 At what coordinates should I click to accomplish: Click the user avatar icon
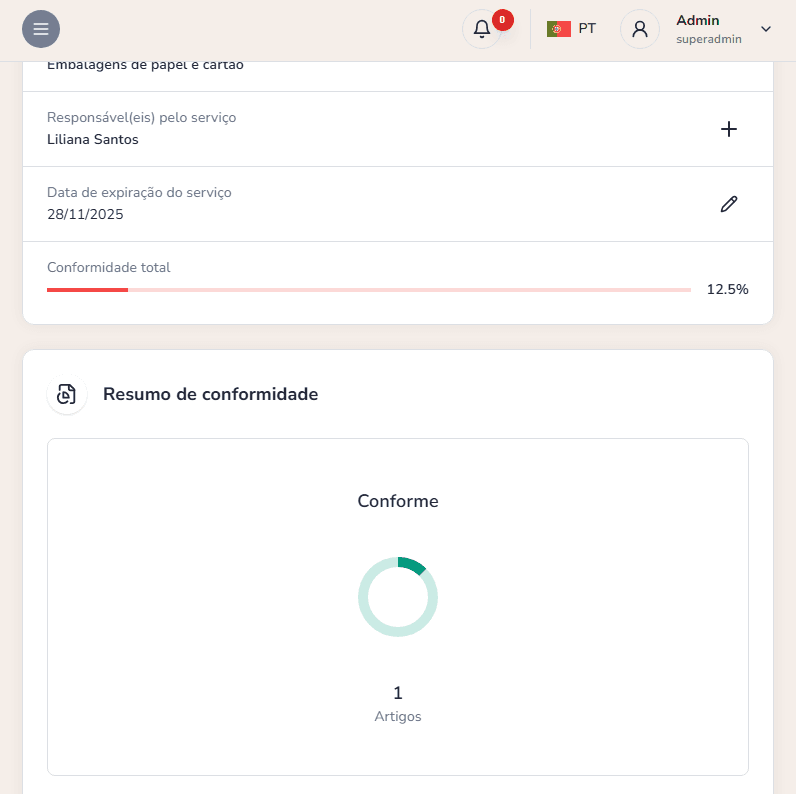click(640, 29)
